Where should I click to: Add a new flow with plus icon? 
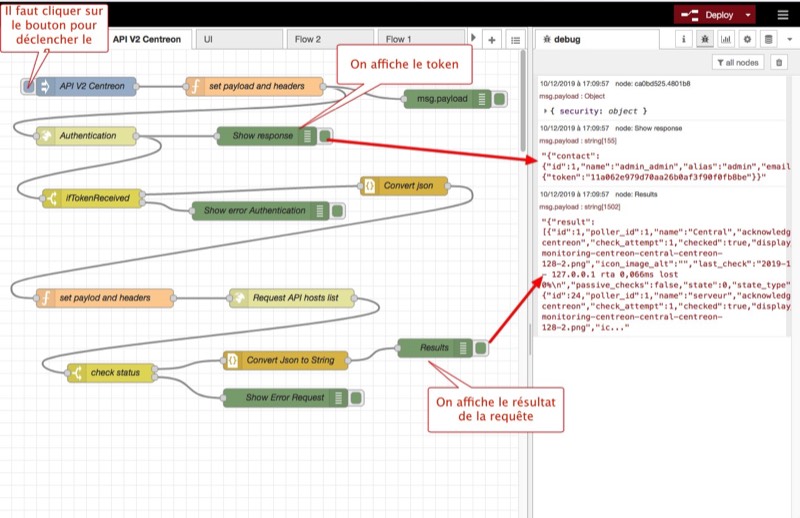click(491, 39)
